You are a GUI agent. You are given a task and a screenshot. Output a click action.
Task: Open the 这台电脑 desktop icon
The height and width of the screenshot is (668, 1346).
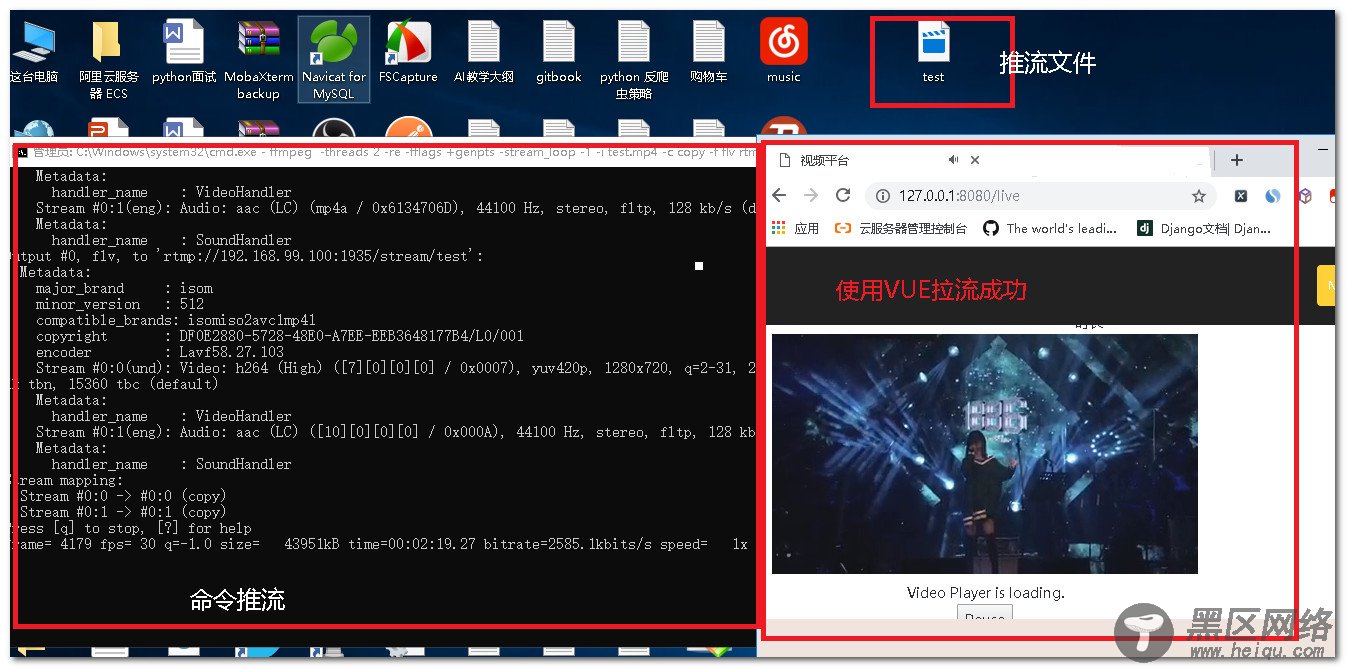(x=34, y=52)
